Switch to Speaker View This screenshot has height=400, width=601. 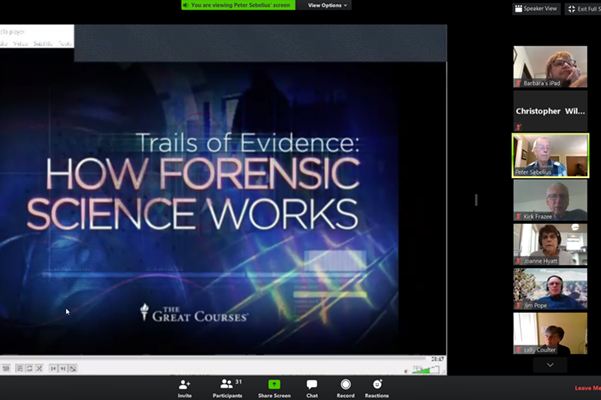(x=536, y=8)
